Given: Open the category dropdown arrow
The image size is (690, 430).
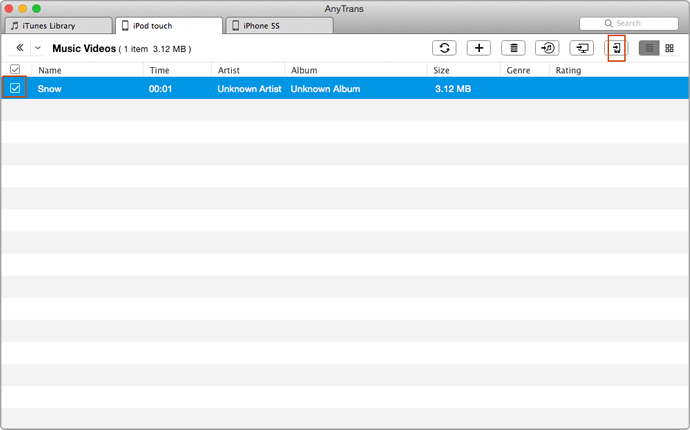Looking at the screenshot, I should [x=38, y=48].
